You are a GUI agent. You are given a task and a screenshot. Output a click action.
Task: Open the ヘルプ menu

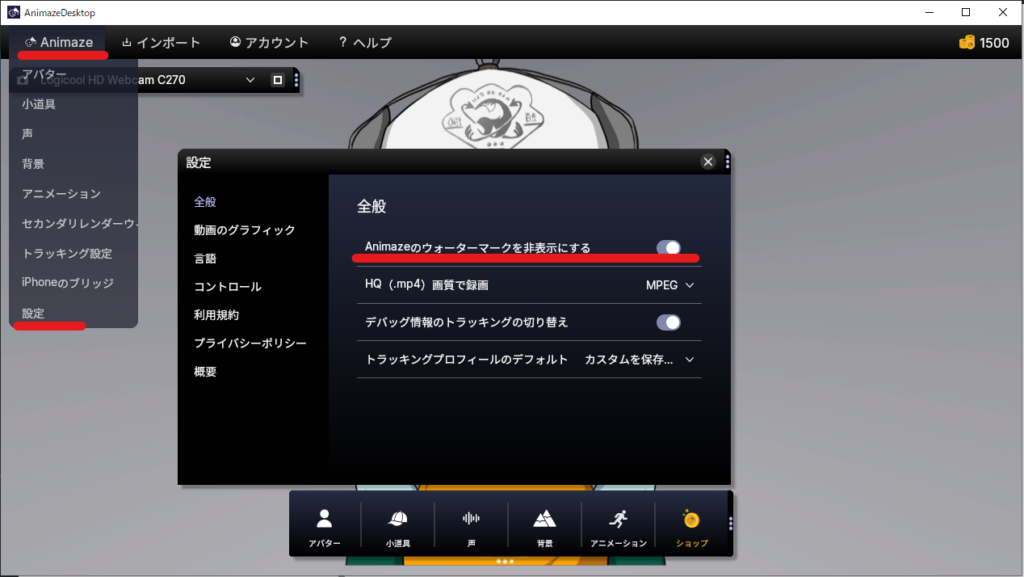click(x=364, y=42)
